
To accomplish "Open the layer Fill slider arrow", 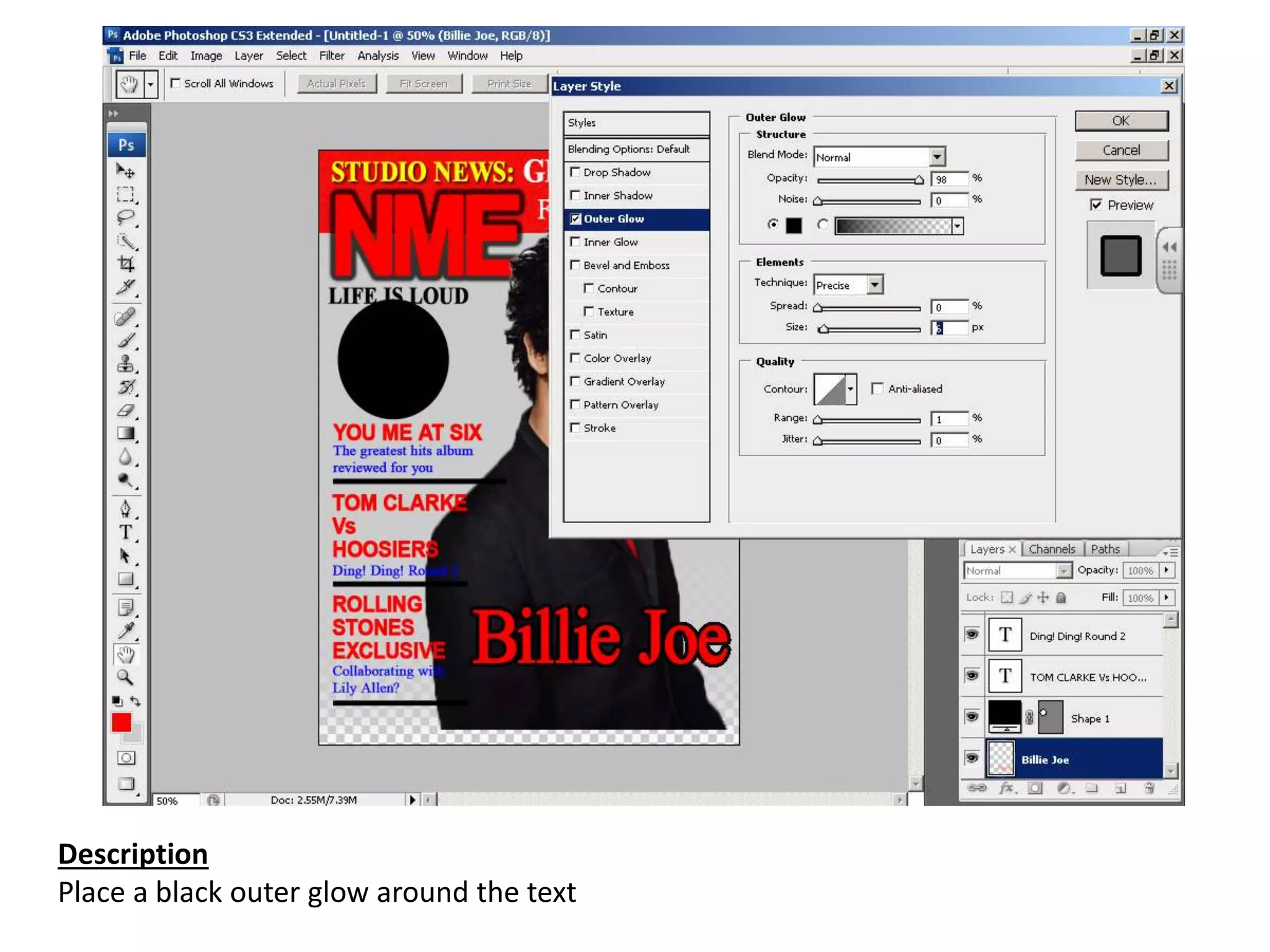I will point(1167,597).
